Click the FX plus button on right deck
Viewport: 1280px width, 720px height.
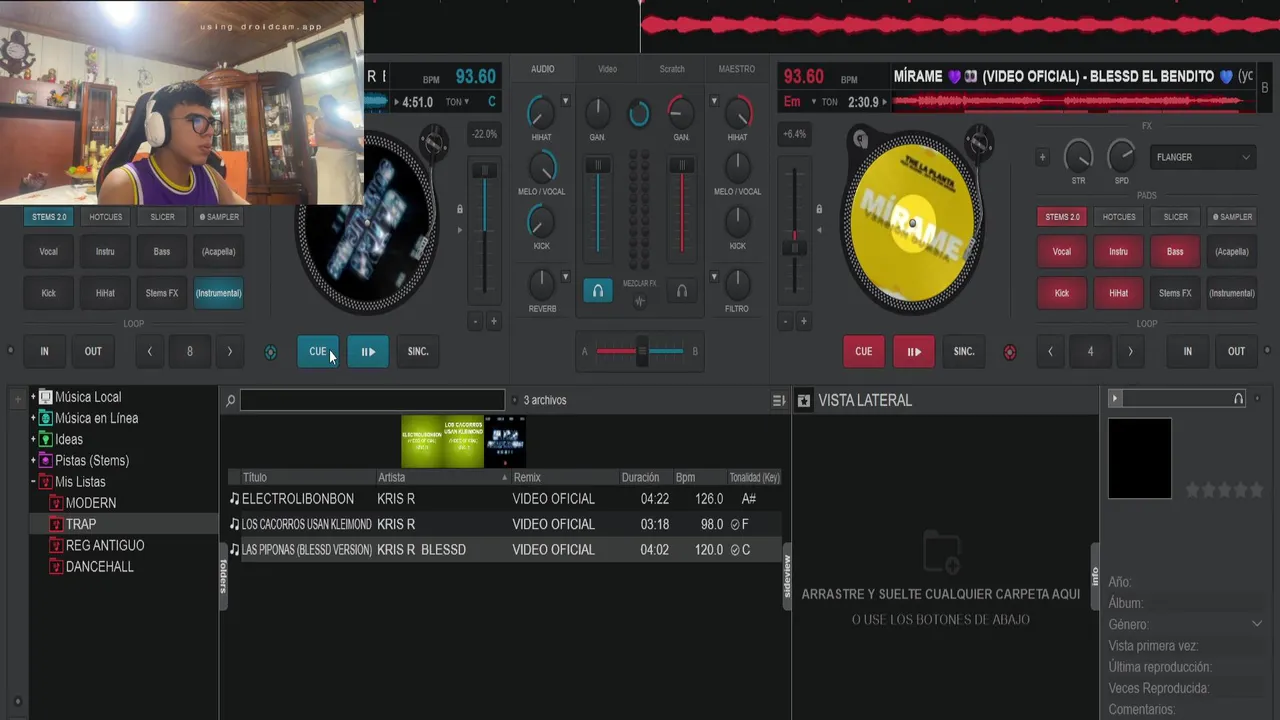coord(1042,157)
